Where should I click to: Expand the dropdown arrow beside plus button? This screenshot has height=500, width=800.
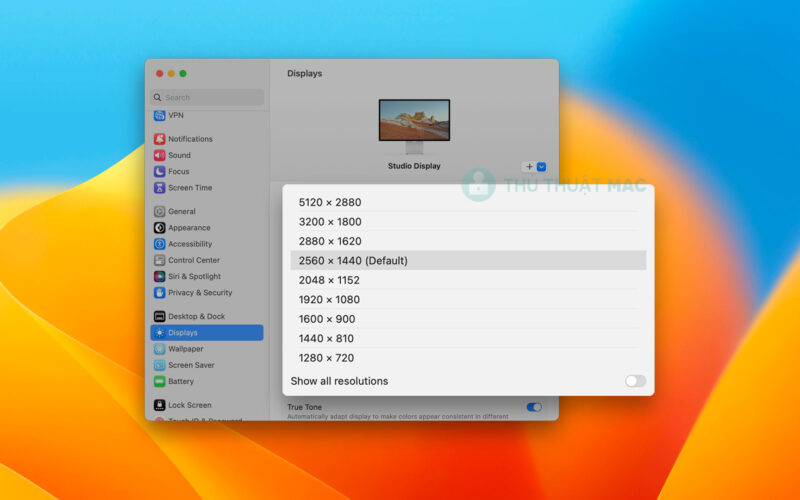[541, 167]
